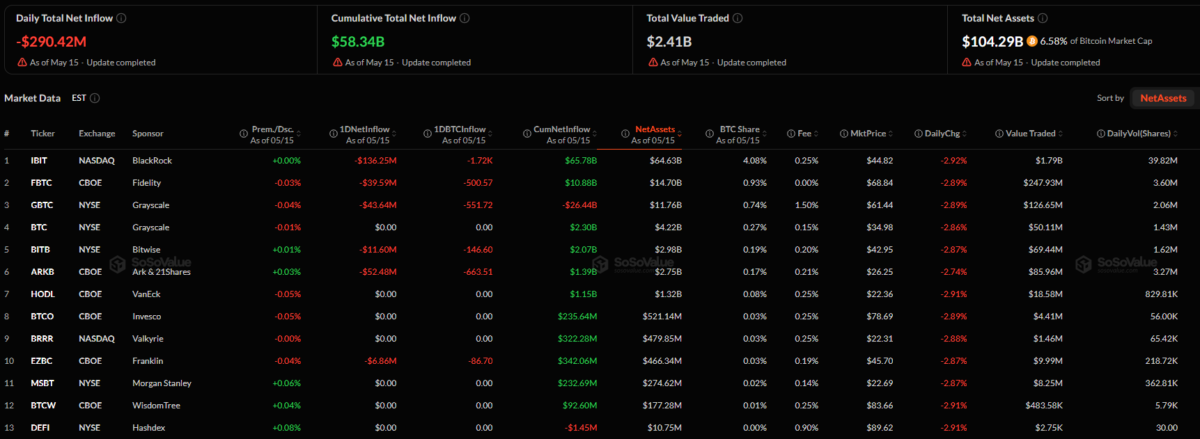Screen dimensions: 1200x439
Task: Click info icon left of Value Traded header
Action: (x=999, y=133)
